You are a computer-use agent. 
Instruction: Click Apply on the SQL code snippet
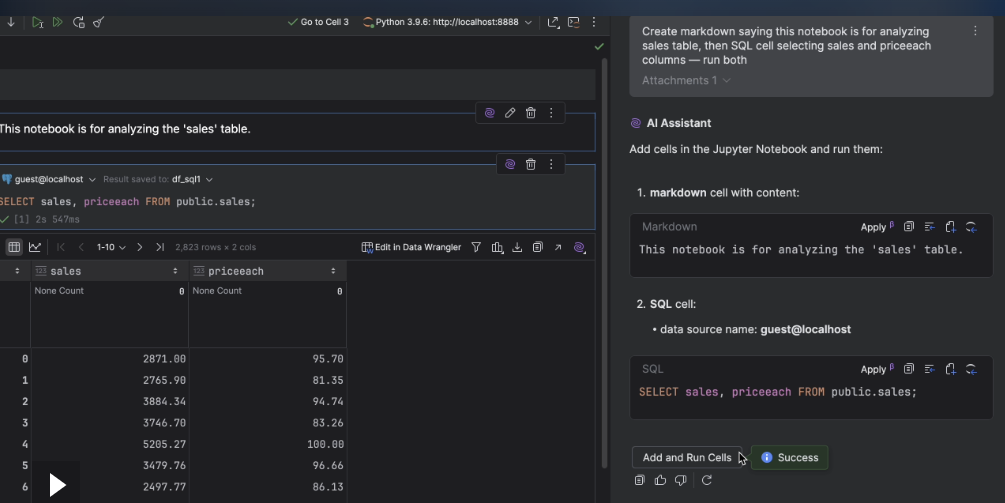click(873, 369)
